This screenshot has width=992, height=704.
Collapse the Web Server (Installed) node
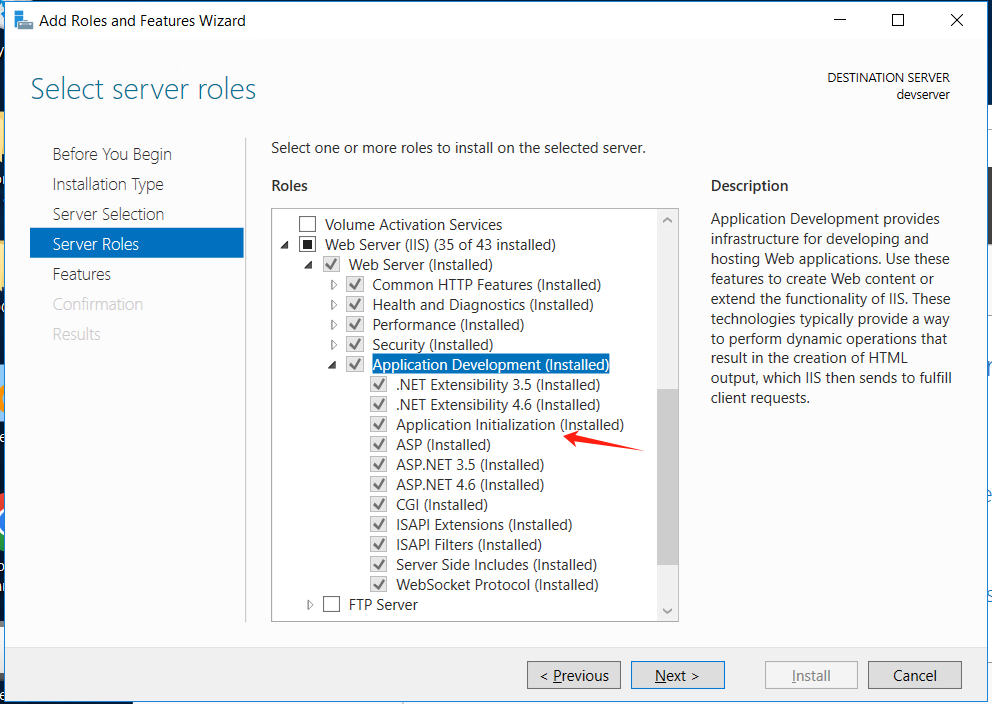pyautogui.click(x=309, y=265)
